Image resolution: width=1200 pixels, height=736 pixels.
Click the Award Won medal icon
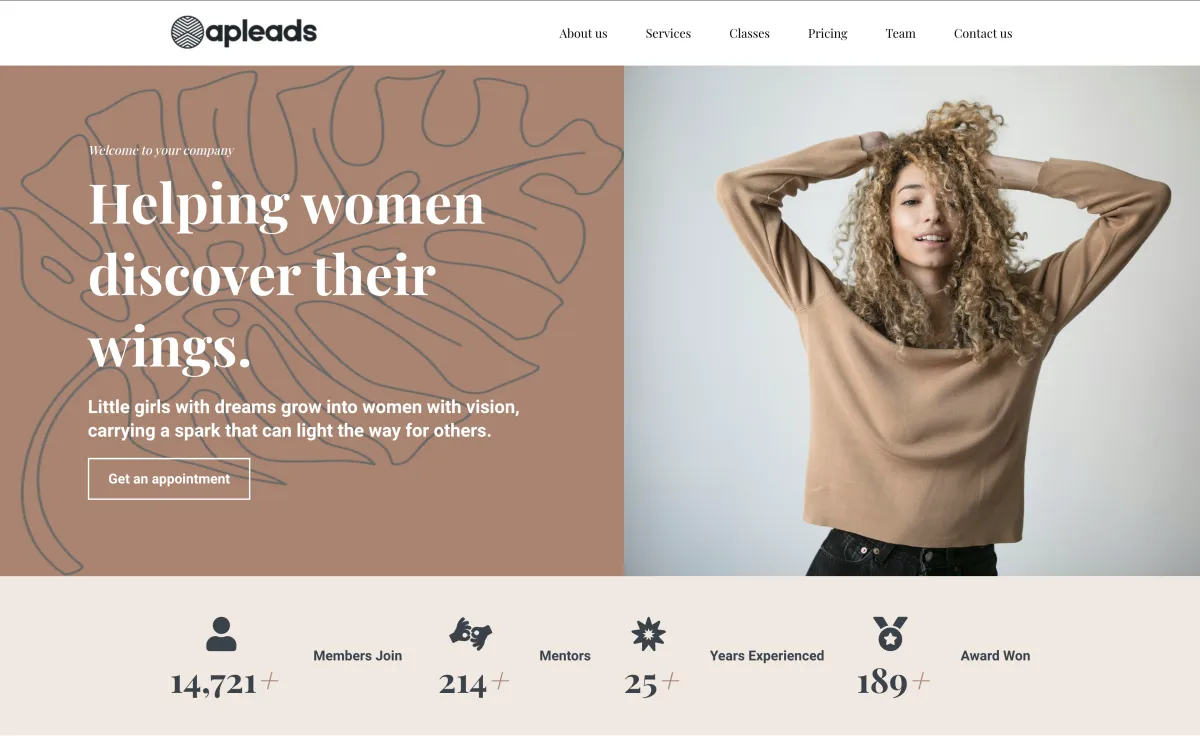pos(890,634)
